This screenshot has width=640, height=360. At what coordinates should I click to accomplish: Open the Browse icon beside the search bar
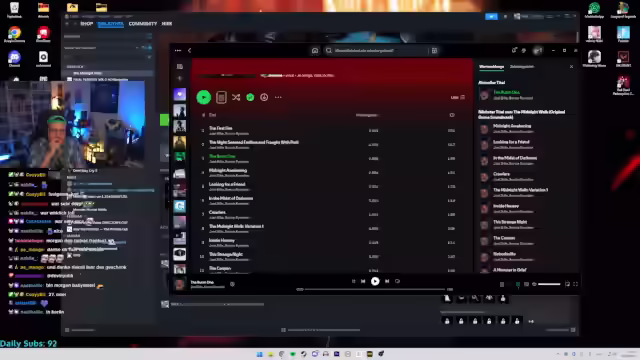click(434, 51)
